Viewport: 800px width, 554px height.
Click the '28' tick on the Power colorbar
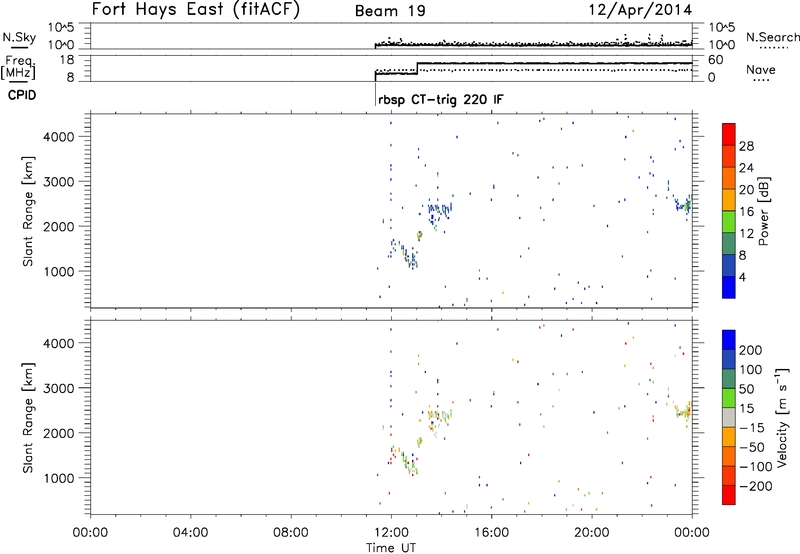tap(746, 146)
